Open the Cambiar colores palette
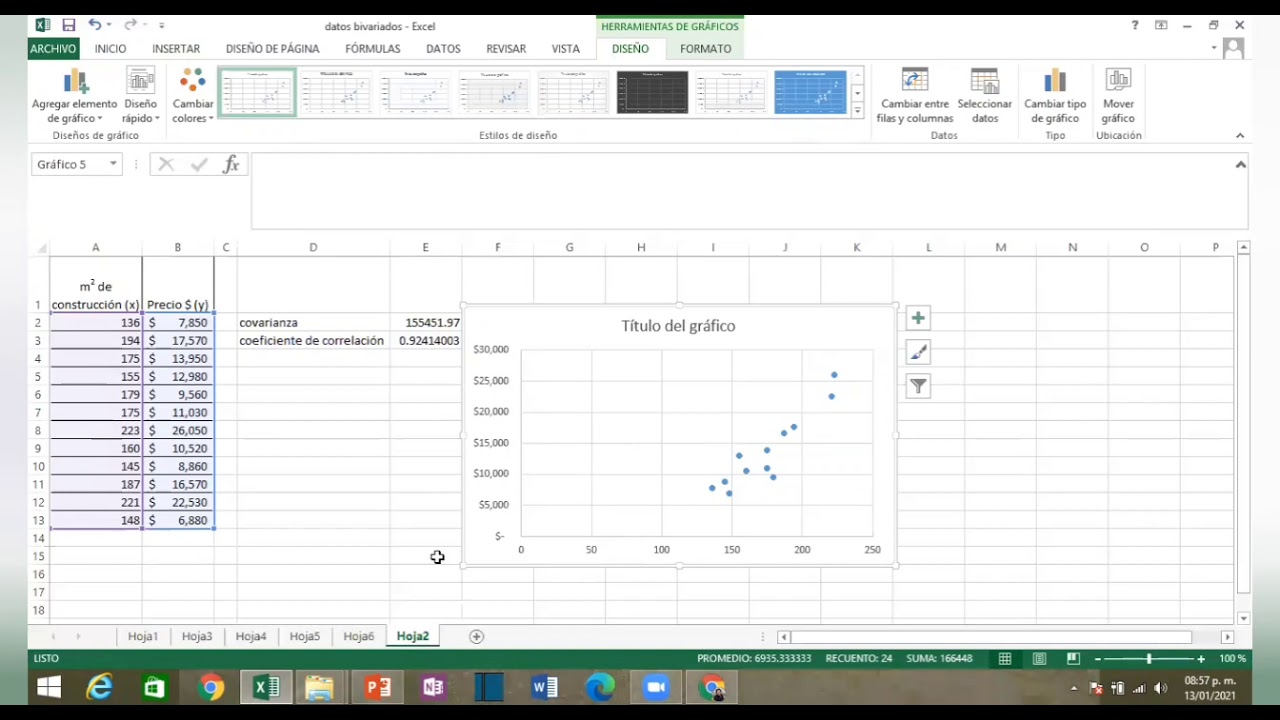This screenshot has width=1280, height=720. tap(192, 96)
